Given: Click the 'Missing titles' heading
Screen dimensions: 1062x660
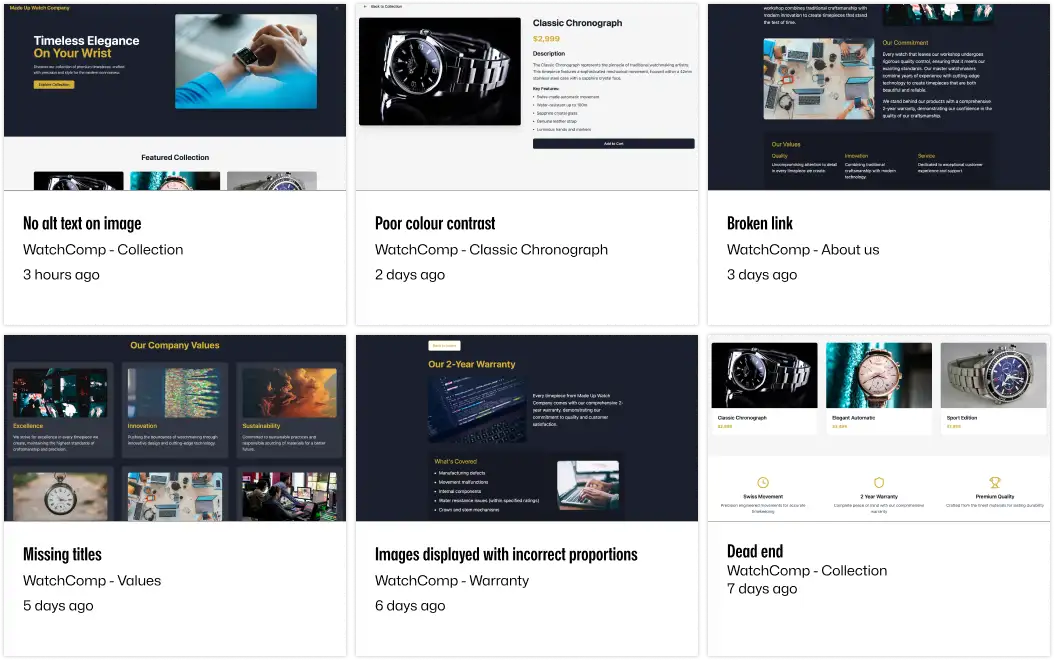Looking at the screenshot, I should pos(62,554).
